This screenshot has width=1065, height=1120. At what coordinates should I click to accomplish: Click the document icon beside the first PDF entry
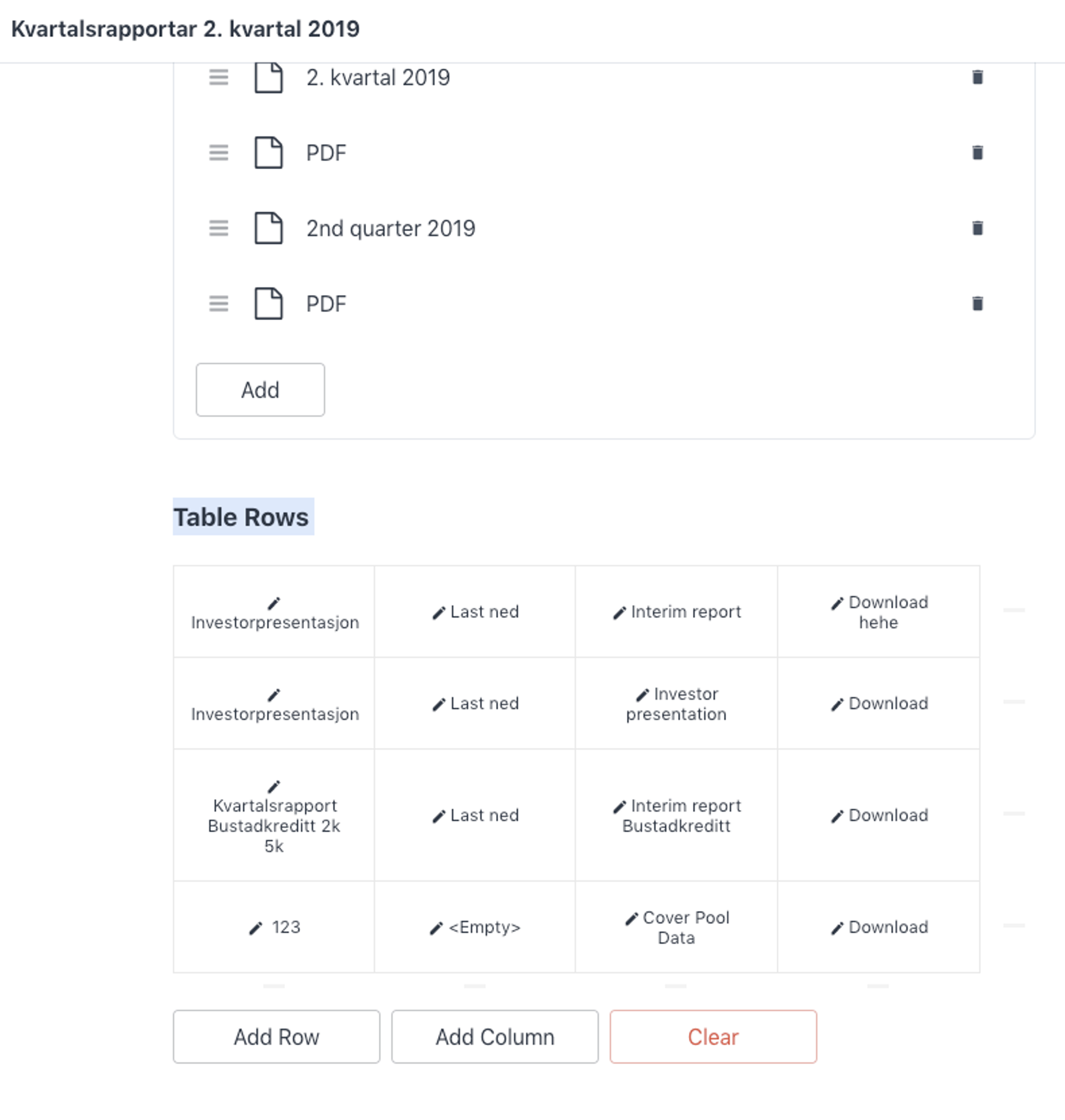pos(268,153)
